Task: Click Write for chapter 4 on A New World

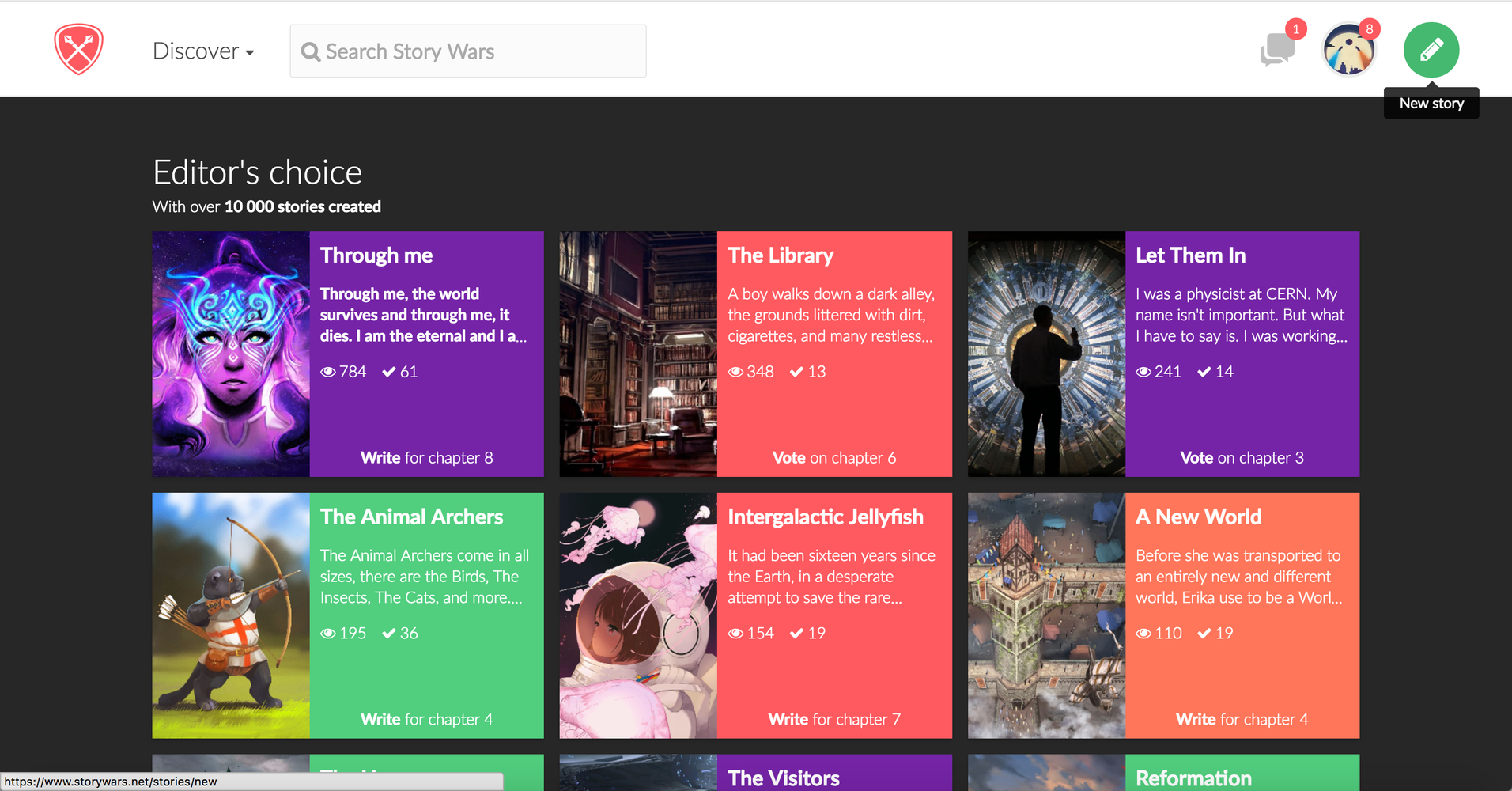Action: (x=1242, y=720)
